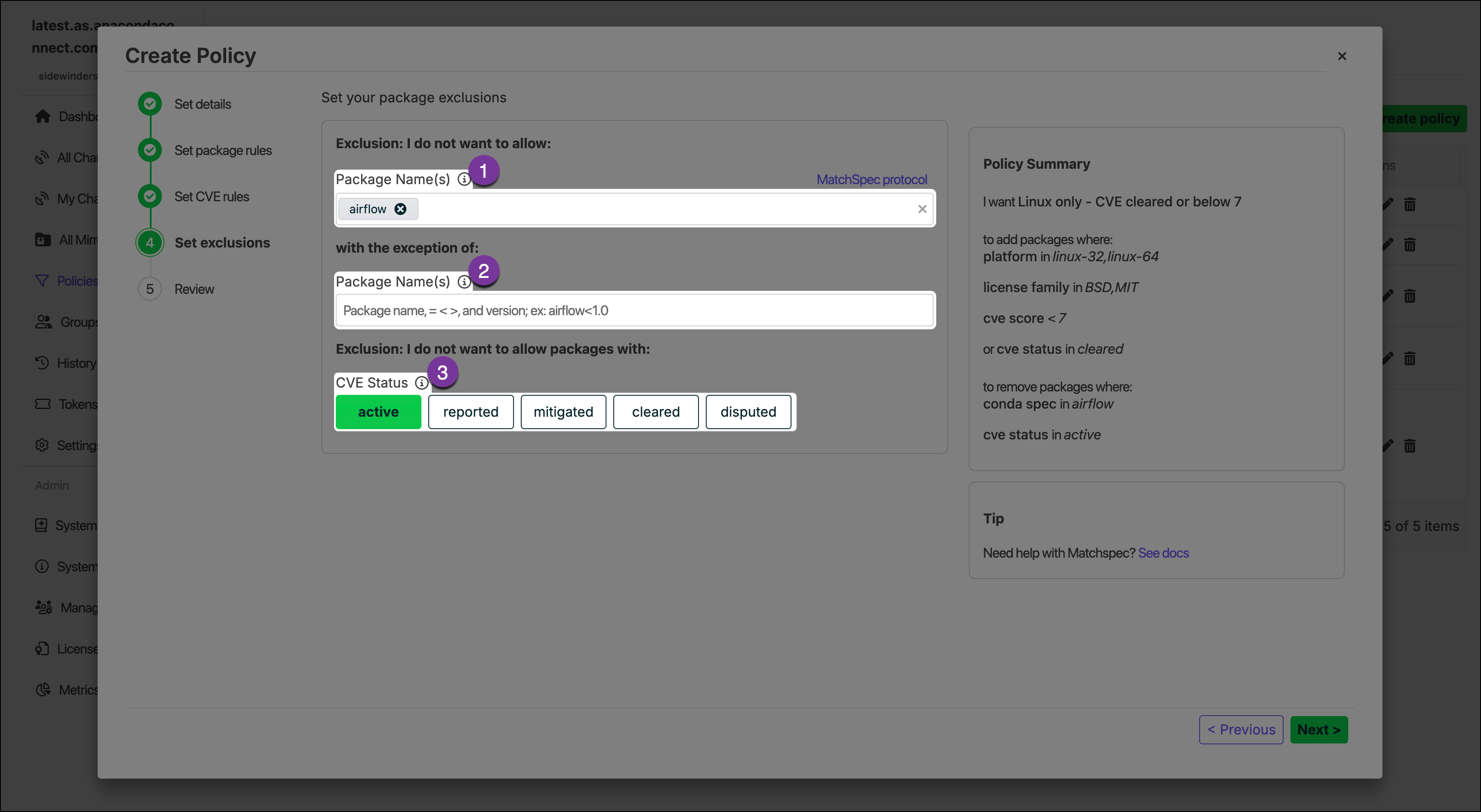Viewport: 1481px width, 812px height.
Task: Remove the airflow tag chip
Action: tap(400, 209)
